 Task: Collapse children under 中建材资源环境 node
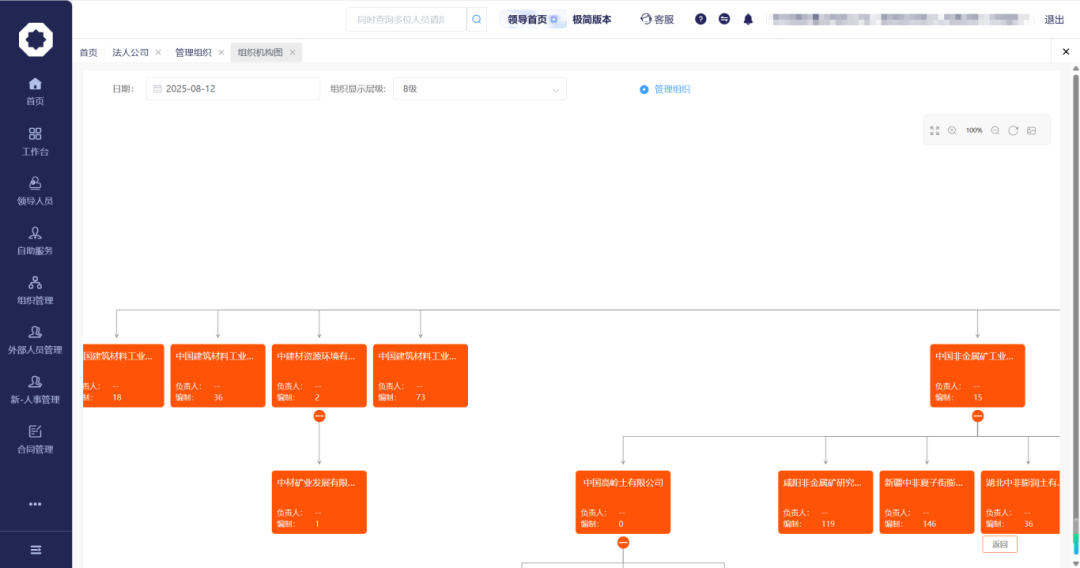(x=319, y=416)
